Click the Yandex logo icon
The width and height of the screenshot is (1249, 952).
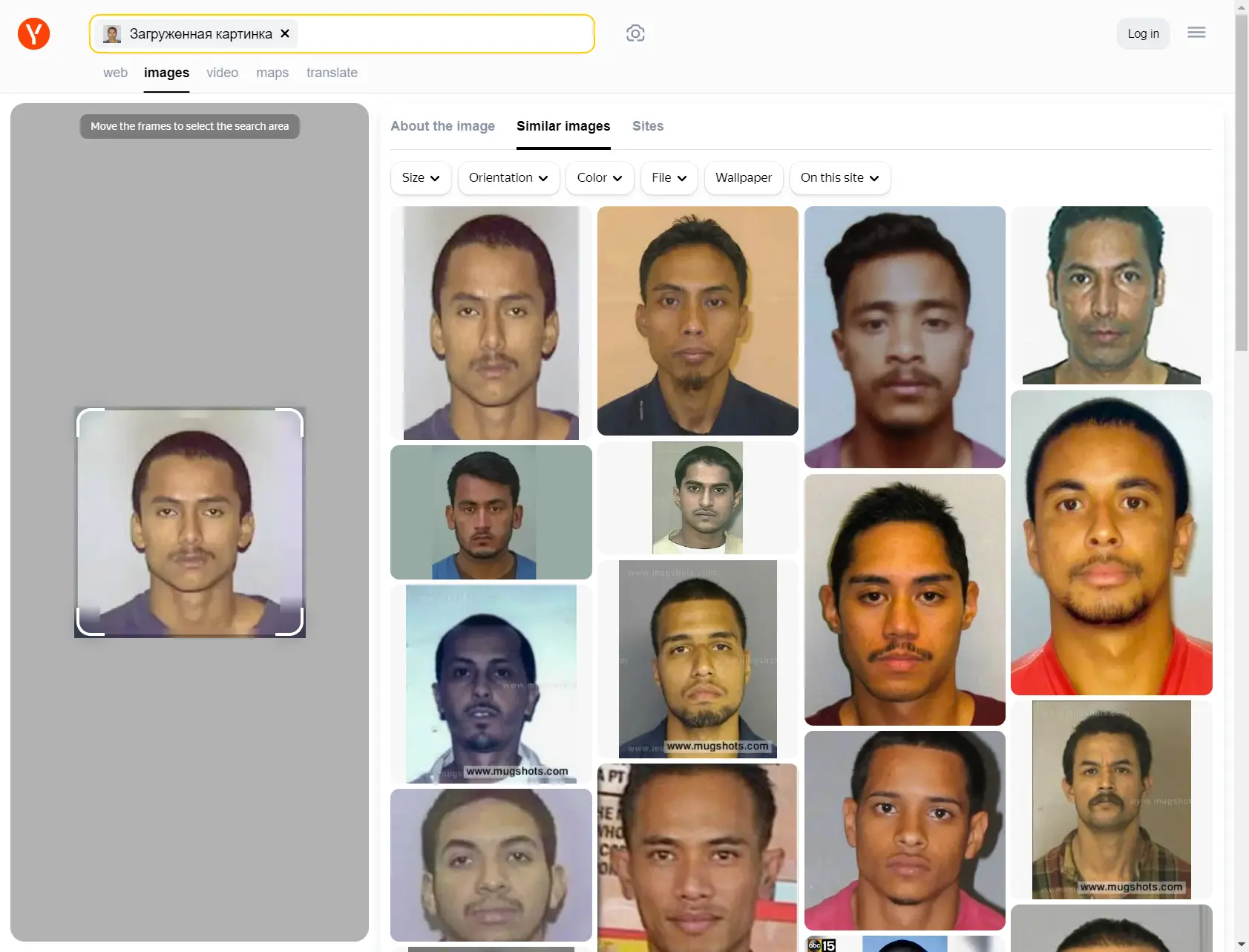(x=33, y=34)
